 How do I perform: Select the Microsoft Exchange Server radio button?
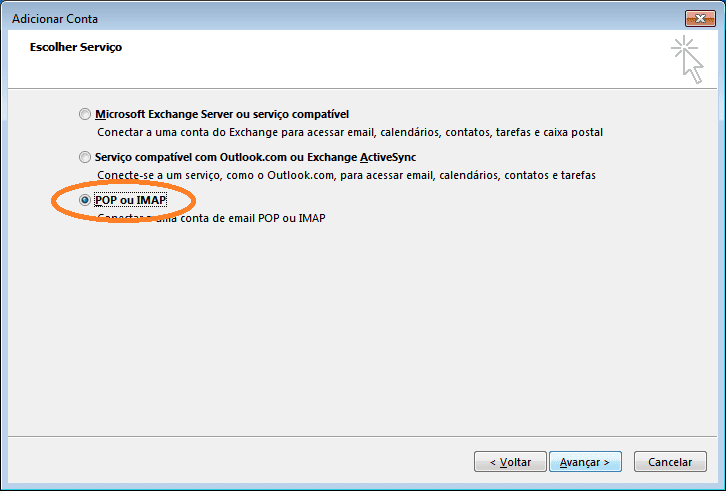85,114
